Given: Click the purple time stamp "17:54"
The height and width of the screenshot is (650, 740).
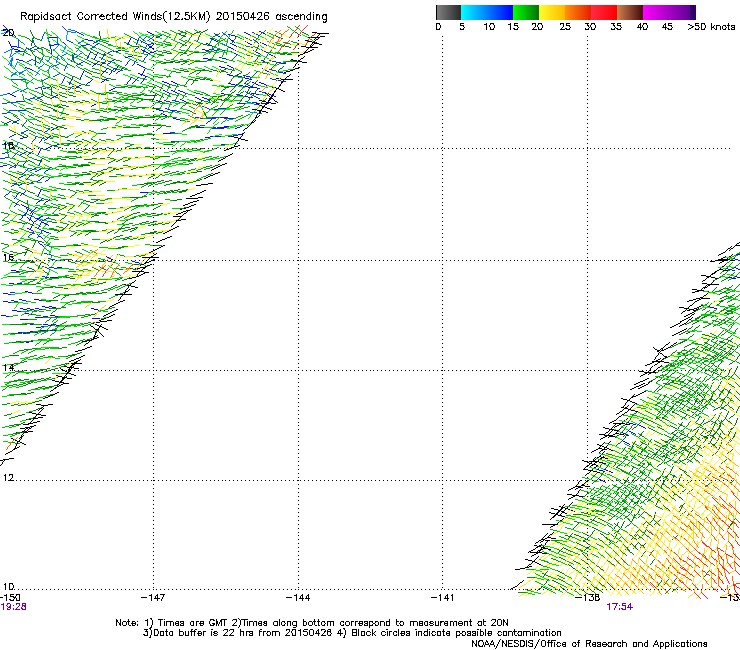Looking at the screenshot, I should click(620, 607).
